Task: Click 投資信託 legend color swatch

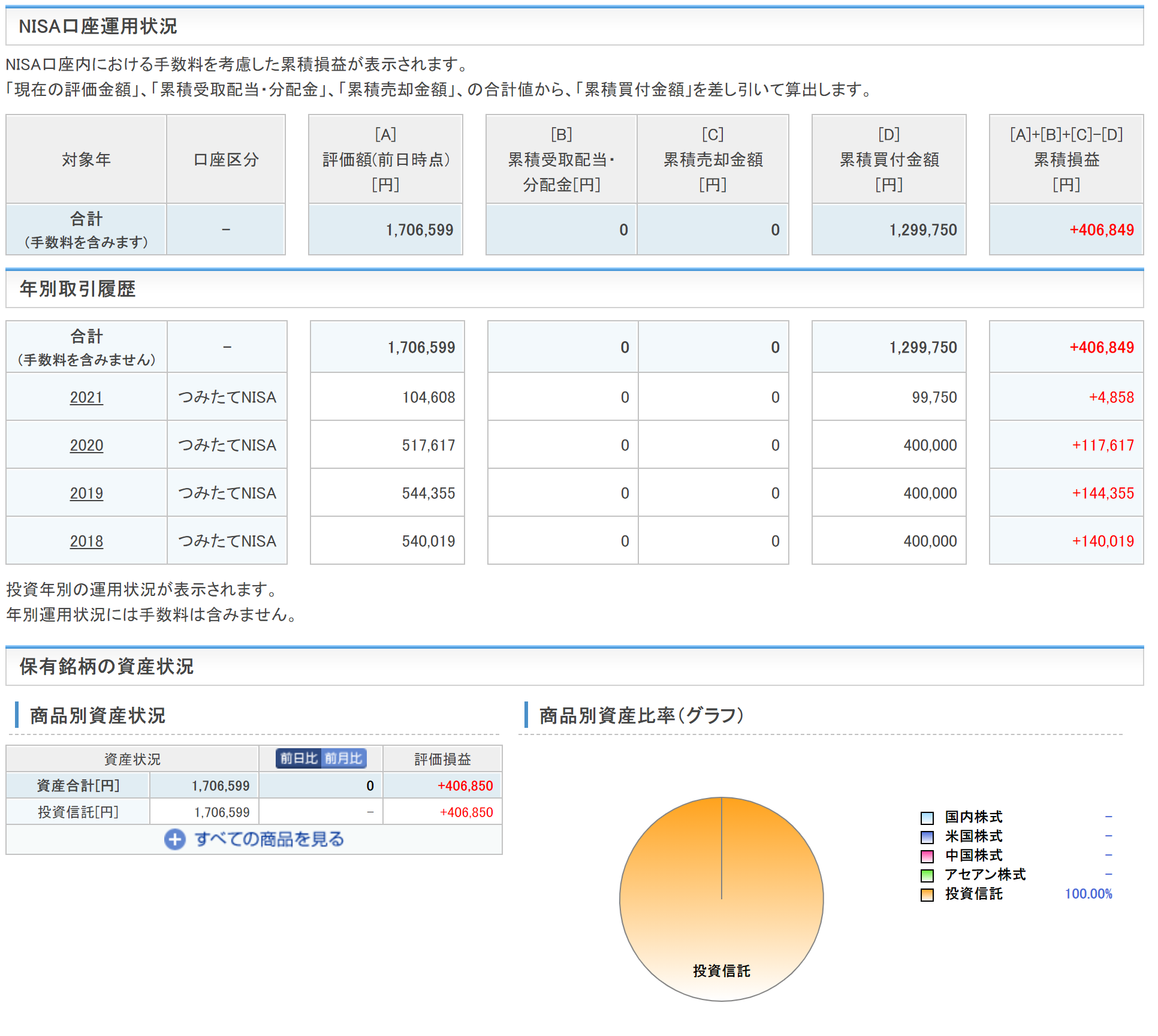Action: pos(927,895)
